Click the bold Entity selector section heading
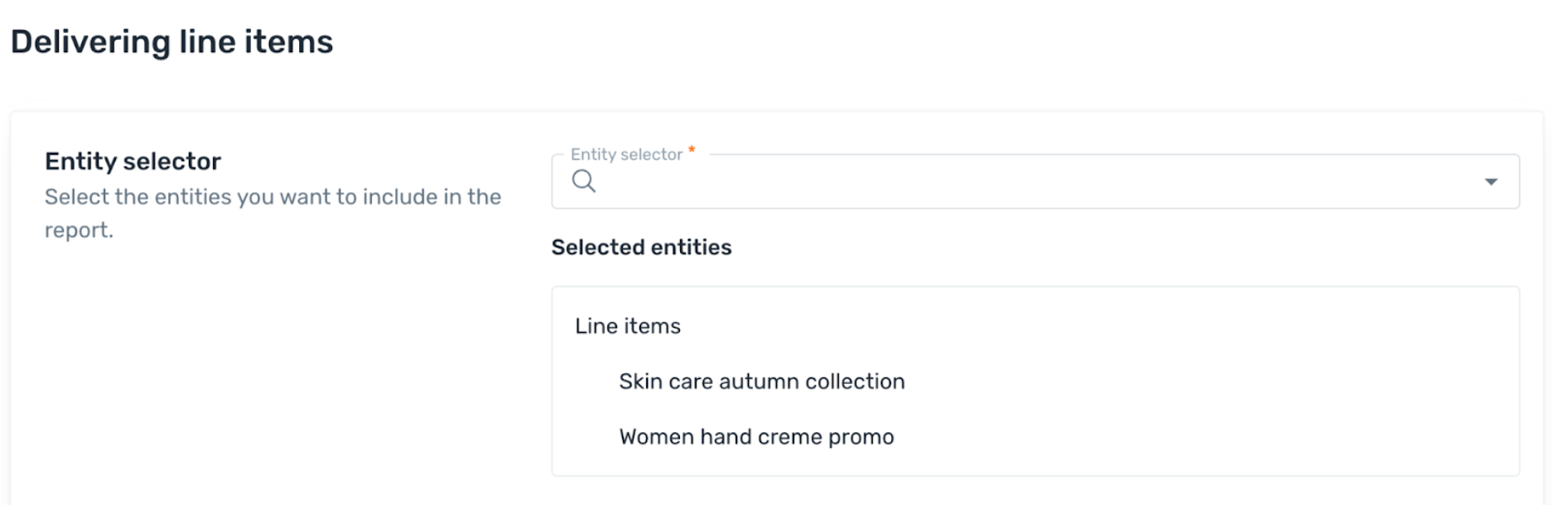Image resolution: width=1568 pixels, height=514 pixels. tap(133, 161)
